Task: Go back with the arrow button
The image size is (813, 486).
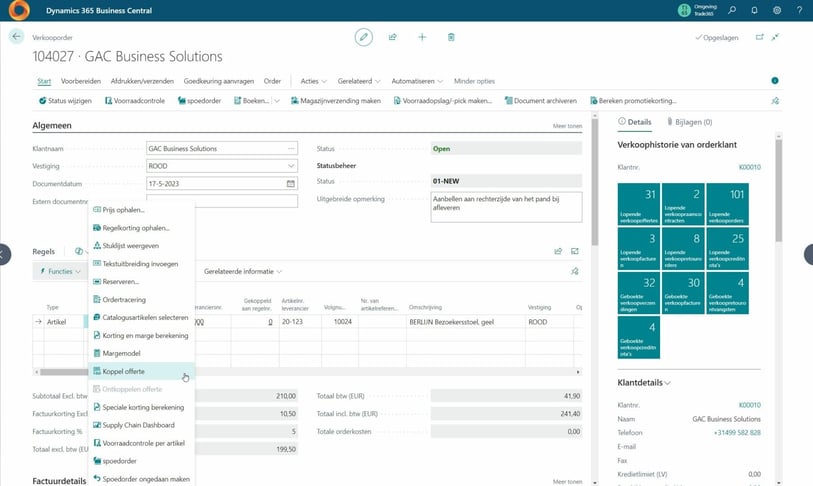Action: 16,36
